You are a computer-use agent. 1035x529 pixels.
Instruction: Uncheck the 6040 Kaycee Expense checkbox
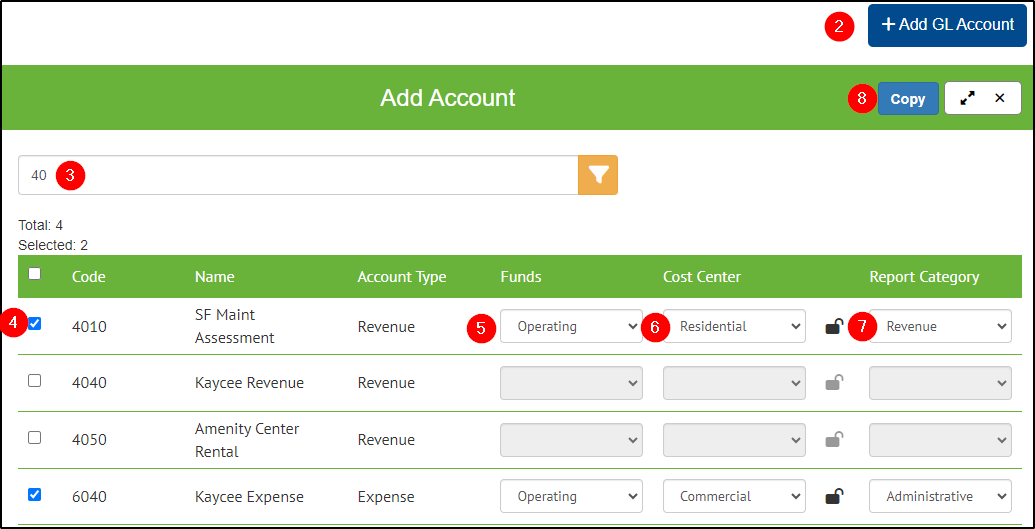point(35,494)
